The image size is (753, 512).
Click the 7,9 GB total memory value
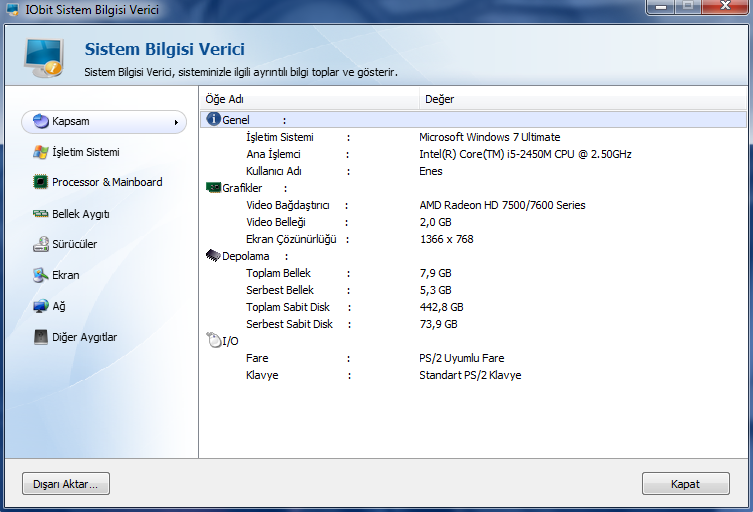(x=436, y=273)
